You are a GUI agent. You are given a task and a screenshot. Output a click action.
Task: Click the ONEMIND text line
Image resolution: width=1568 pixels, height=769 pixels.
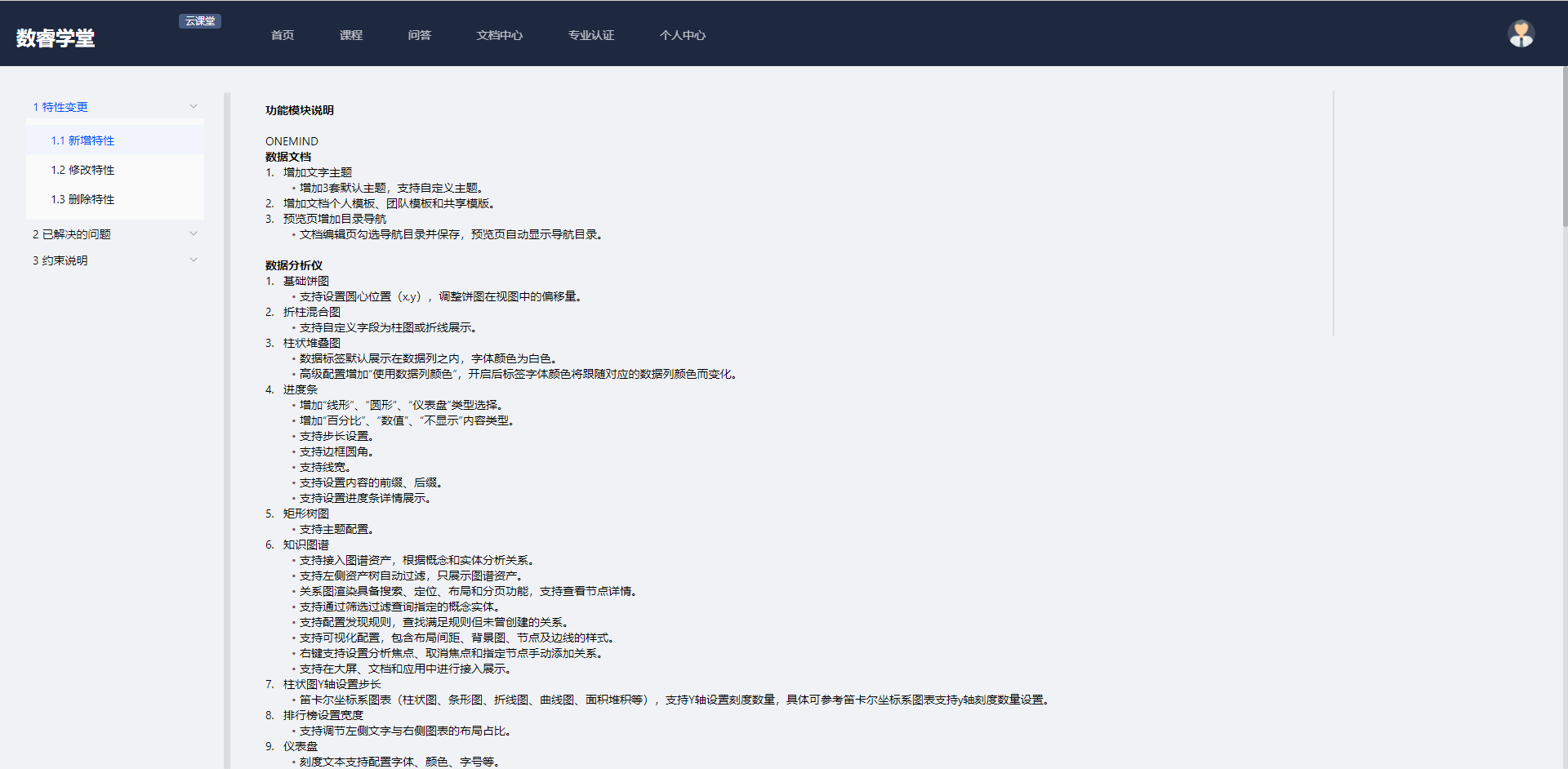click(x=292, y=141)
